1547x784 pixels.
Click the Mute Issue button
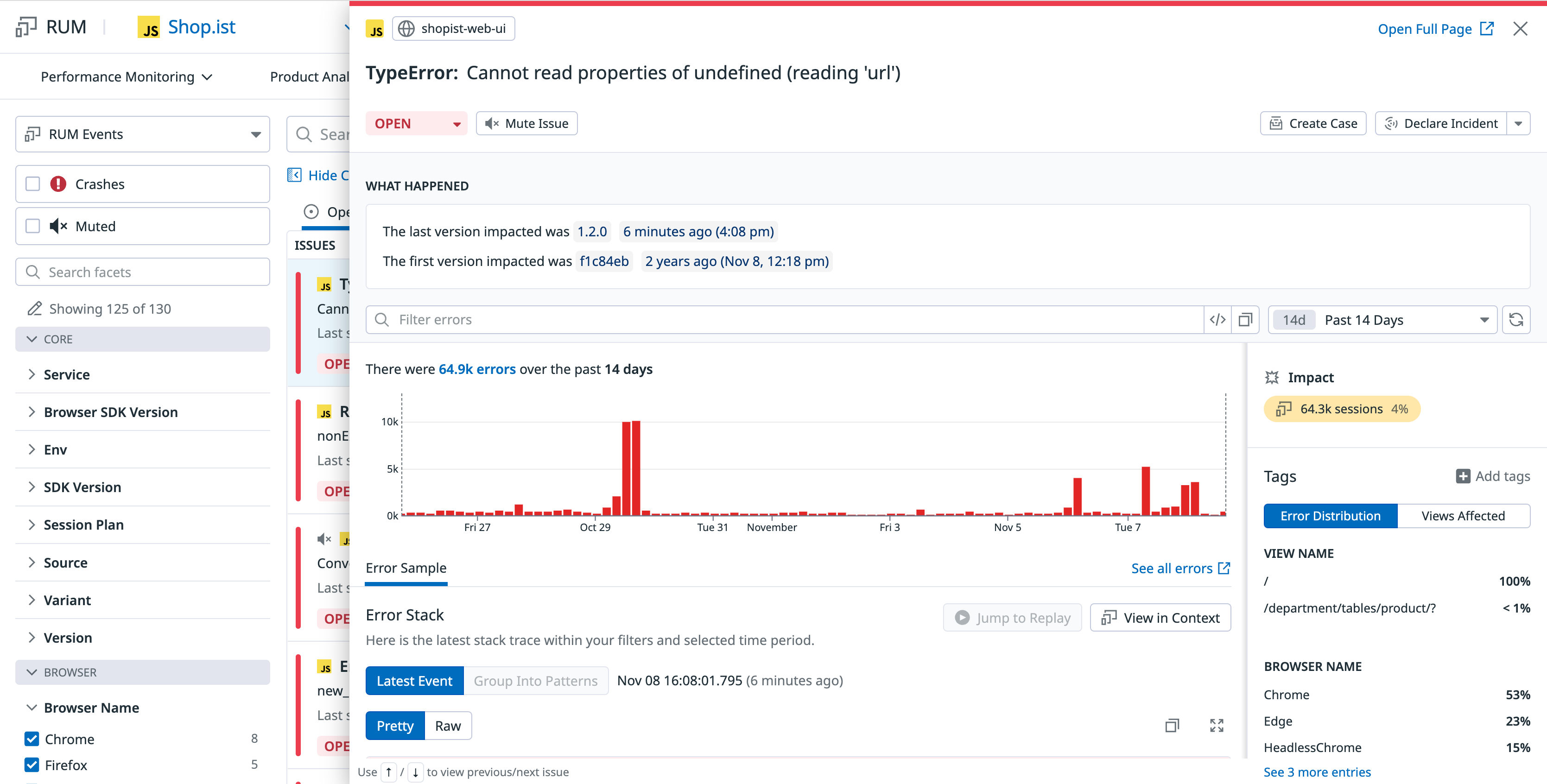pyautogui.click(x=526, y=124)
